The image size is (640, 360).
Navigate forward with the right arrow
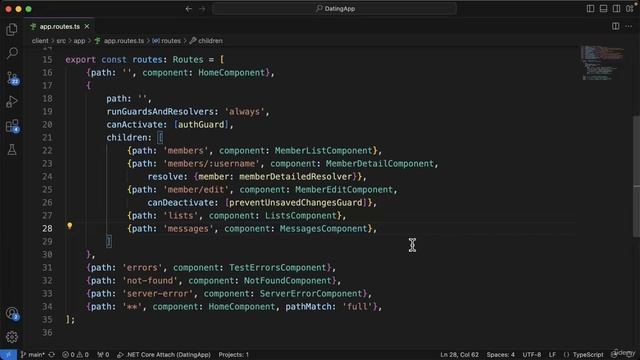[202, 9]
